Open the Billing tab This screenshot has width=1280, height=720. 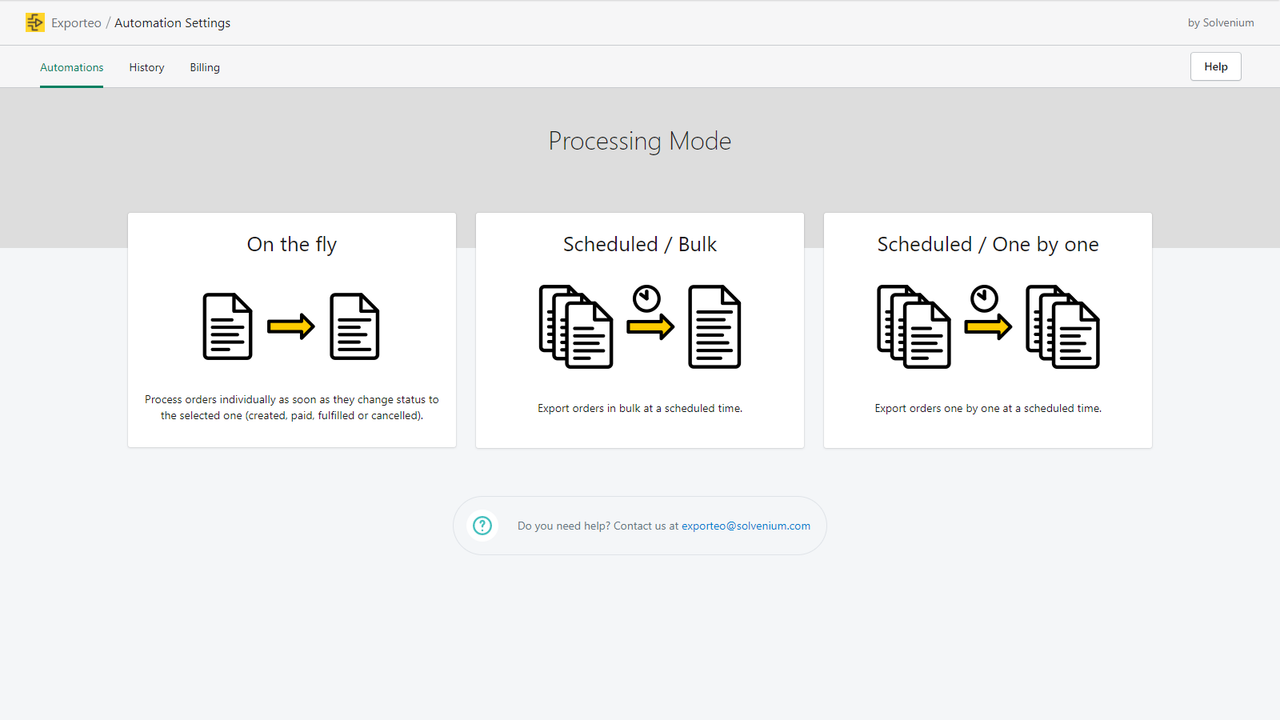click(204, 67)
